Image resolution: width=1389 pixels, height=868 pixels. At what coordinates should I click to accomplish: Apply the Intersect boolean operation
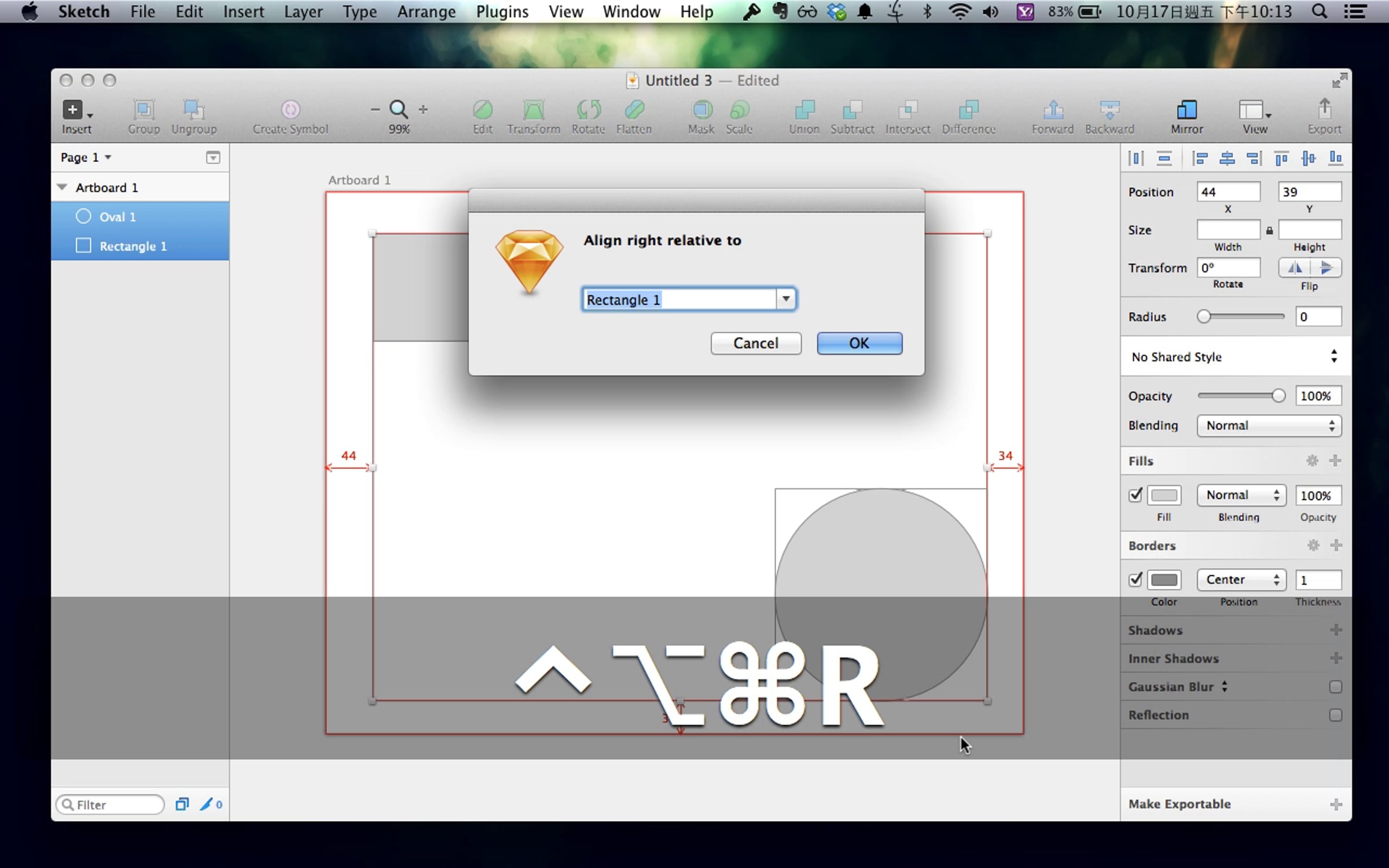point(907,109)
